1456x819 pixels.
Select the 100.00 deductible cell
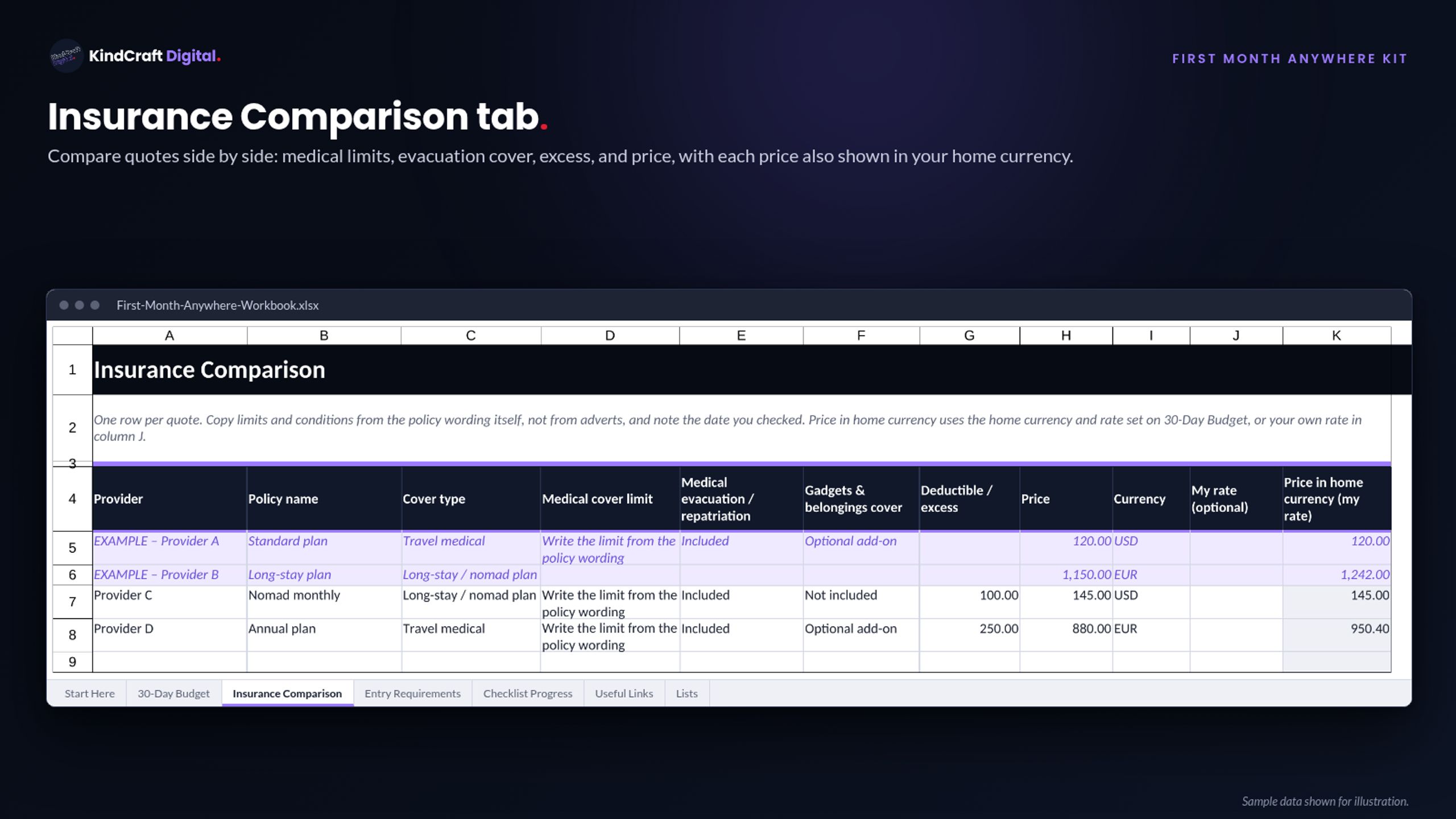970,602
